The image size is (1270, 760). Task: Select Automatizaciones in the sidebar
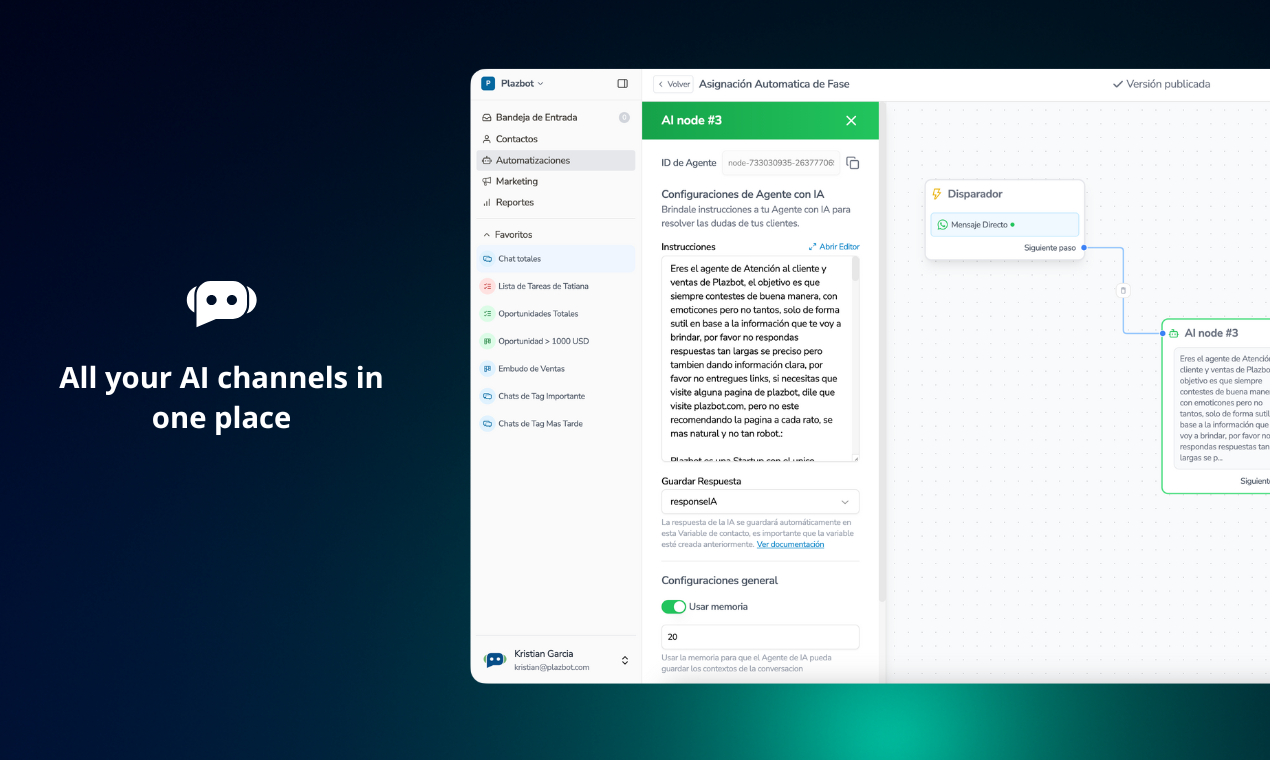click(555, 160)
